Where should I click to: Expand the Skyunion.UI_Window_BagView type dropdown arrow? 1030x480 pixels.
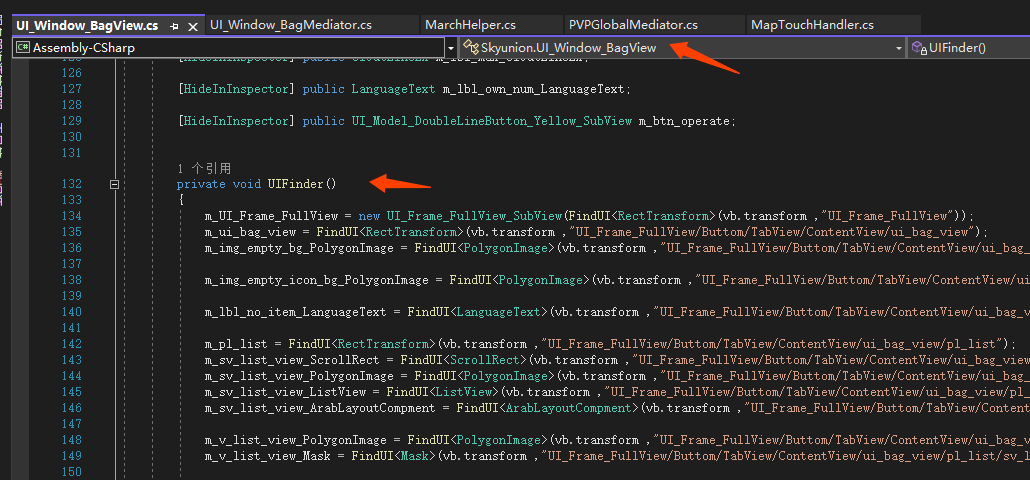(898, 47)
